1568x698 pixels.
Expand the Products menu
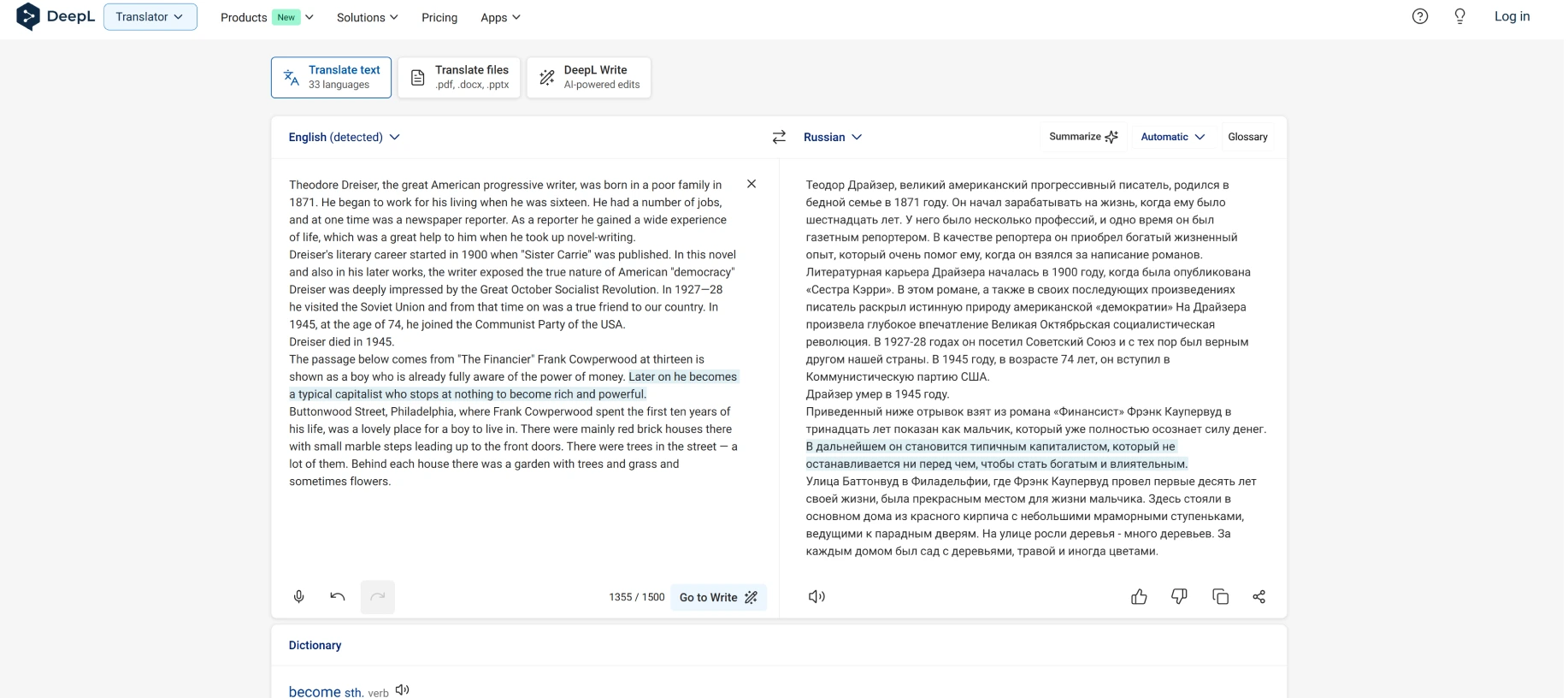(267, 17)
